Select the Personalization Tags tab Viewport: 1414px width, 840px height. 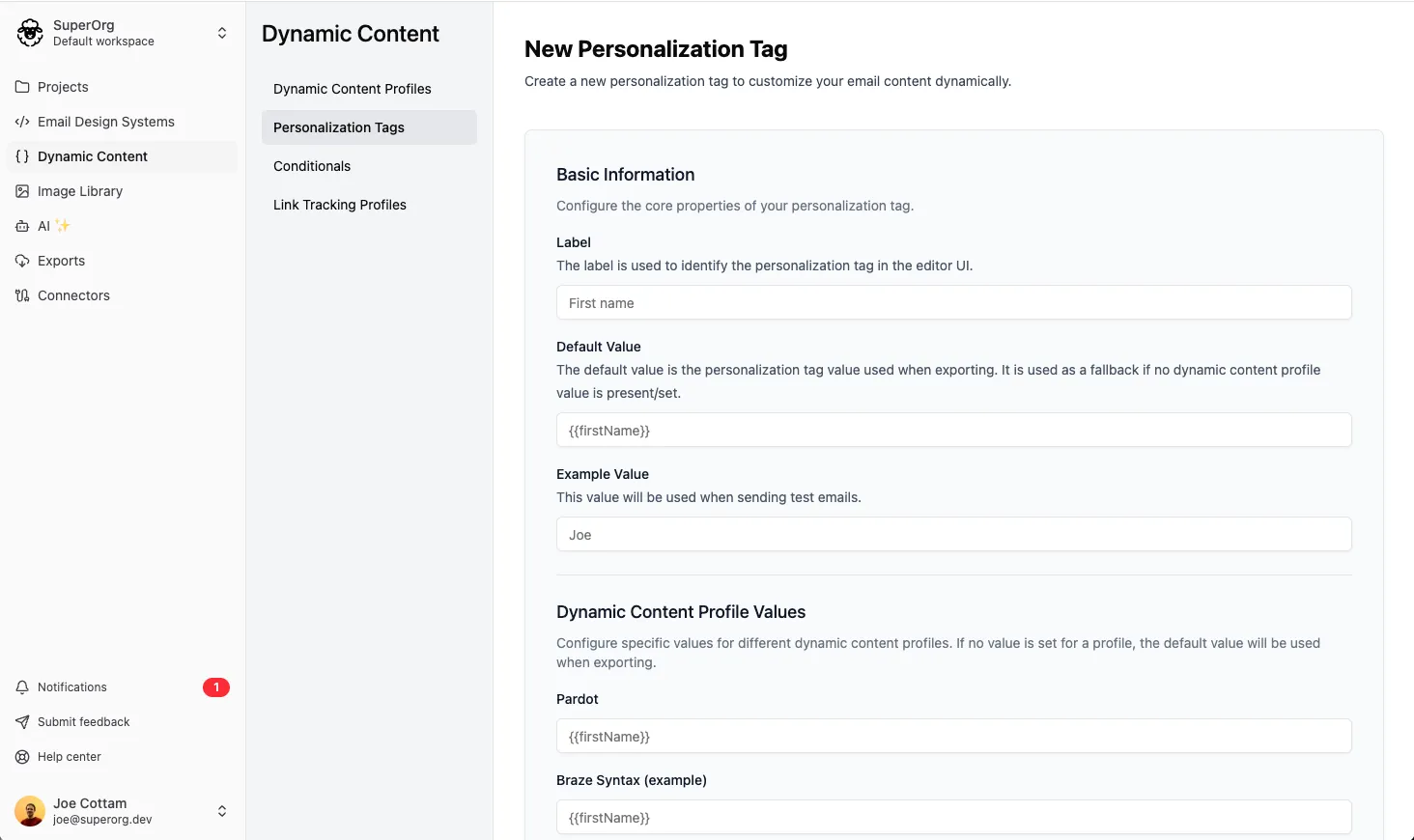(x=338, y=127)
